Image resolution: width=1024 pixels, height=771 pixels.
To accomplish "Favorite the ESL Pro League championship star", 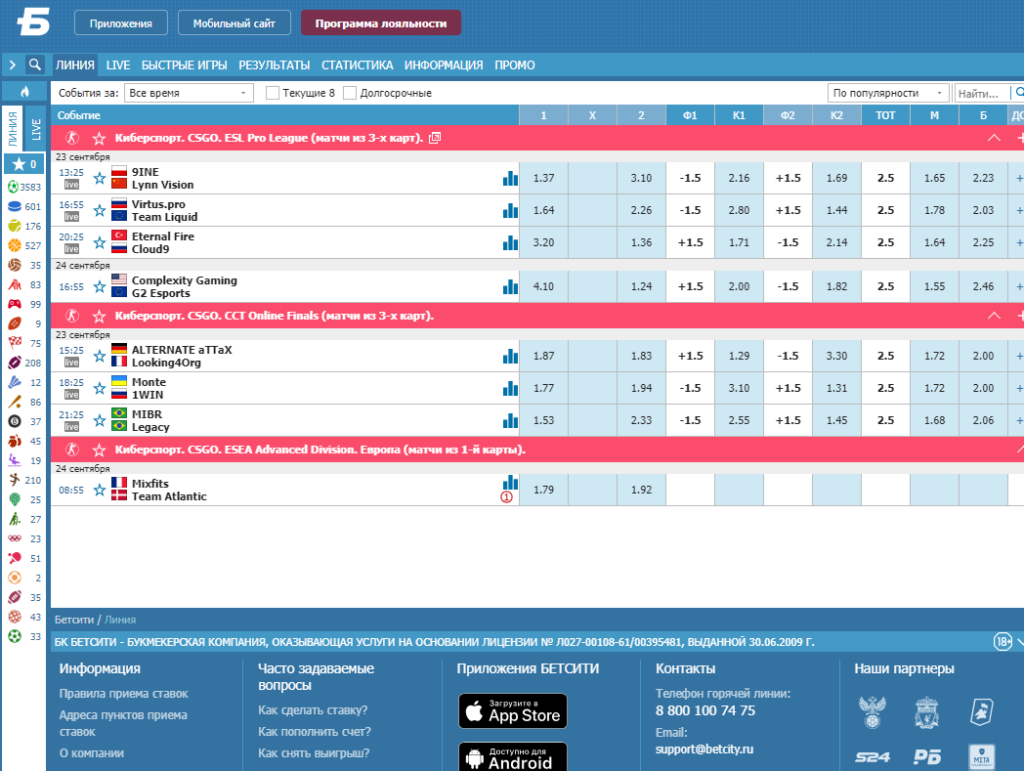I will point(99,138).
